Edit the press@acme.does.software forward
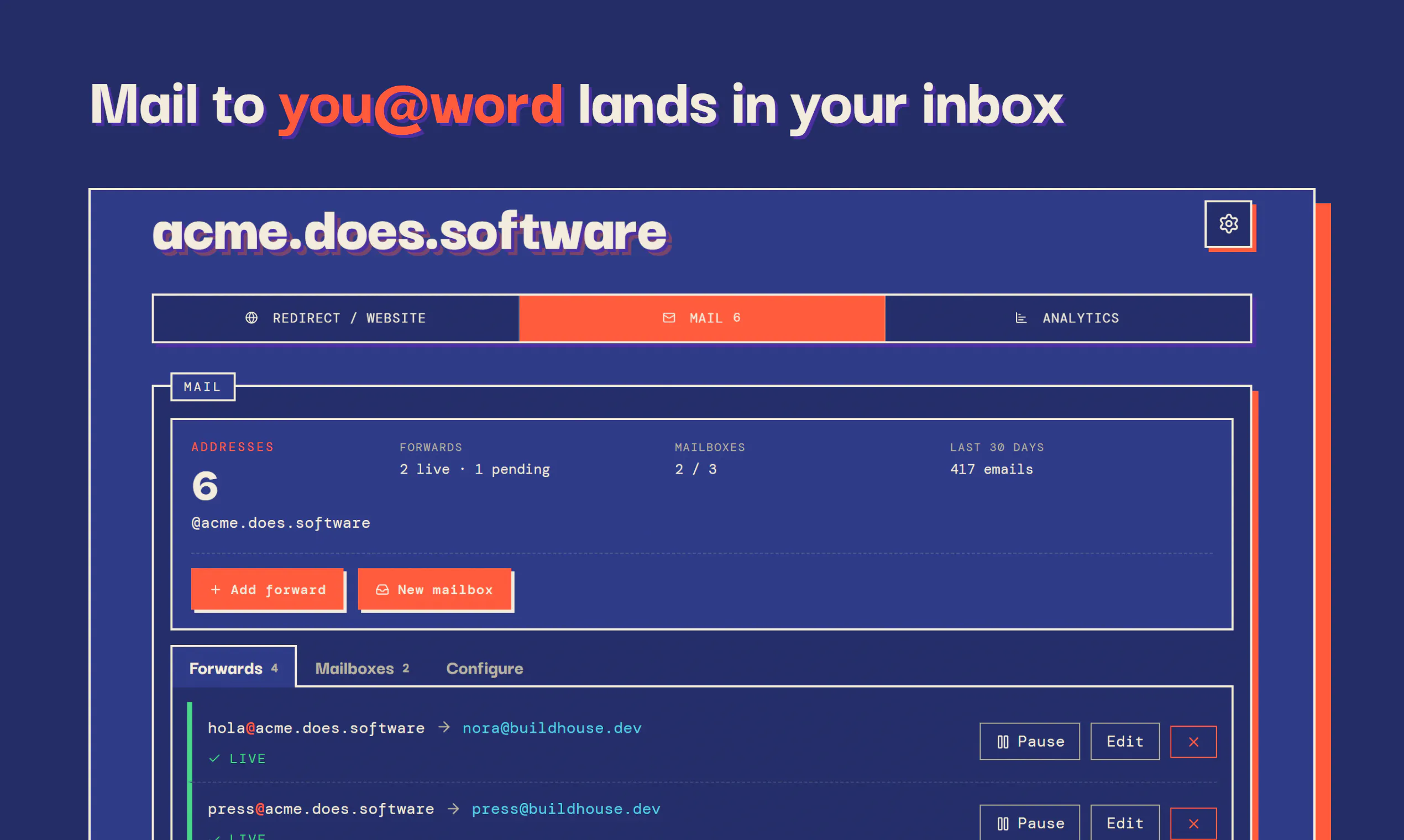 1125,822
